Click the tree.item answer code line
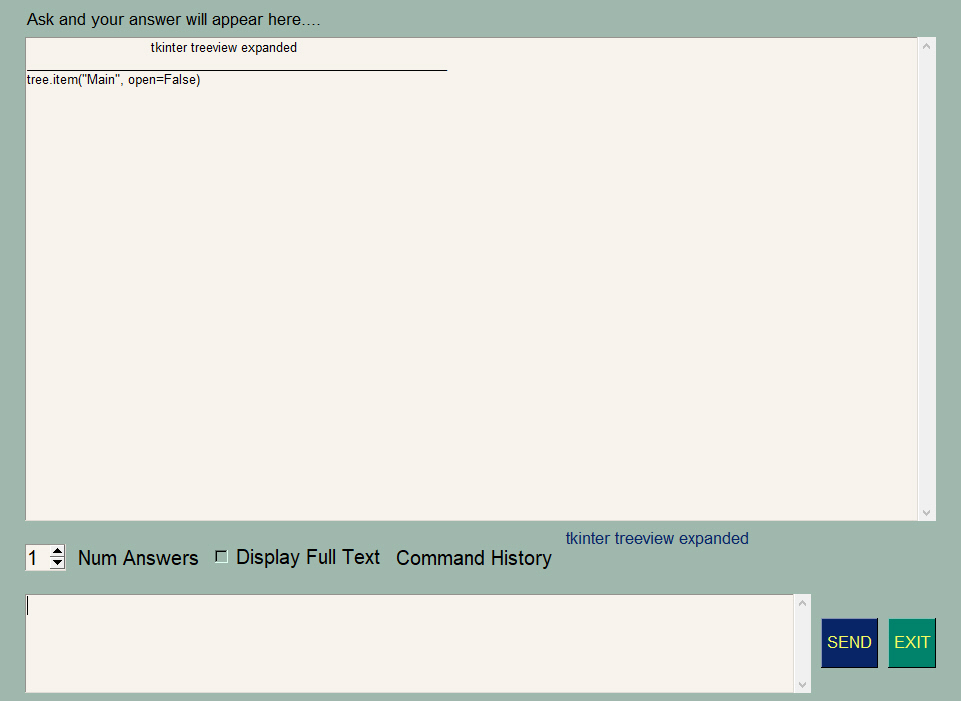The height and width of the screenshot is (701, 961). click(113, 80)
